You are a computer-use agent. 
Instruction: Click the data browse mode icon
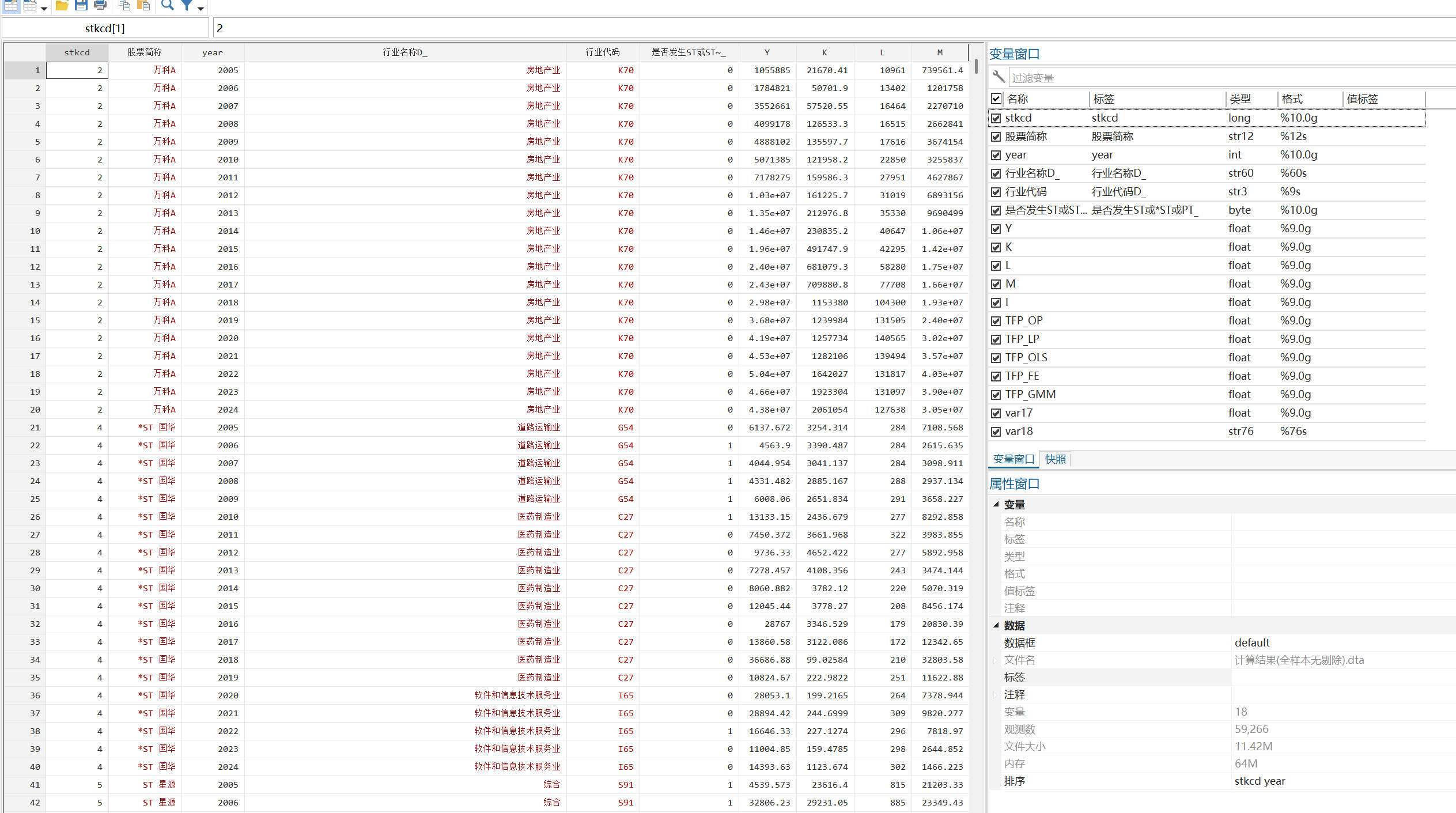(x=30, y=6)
